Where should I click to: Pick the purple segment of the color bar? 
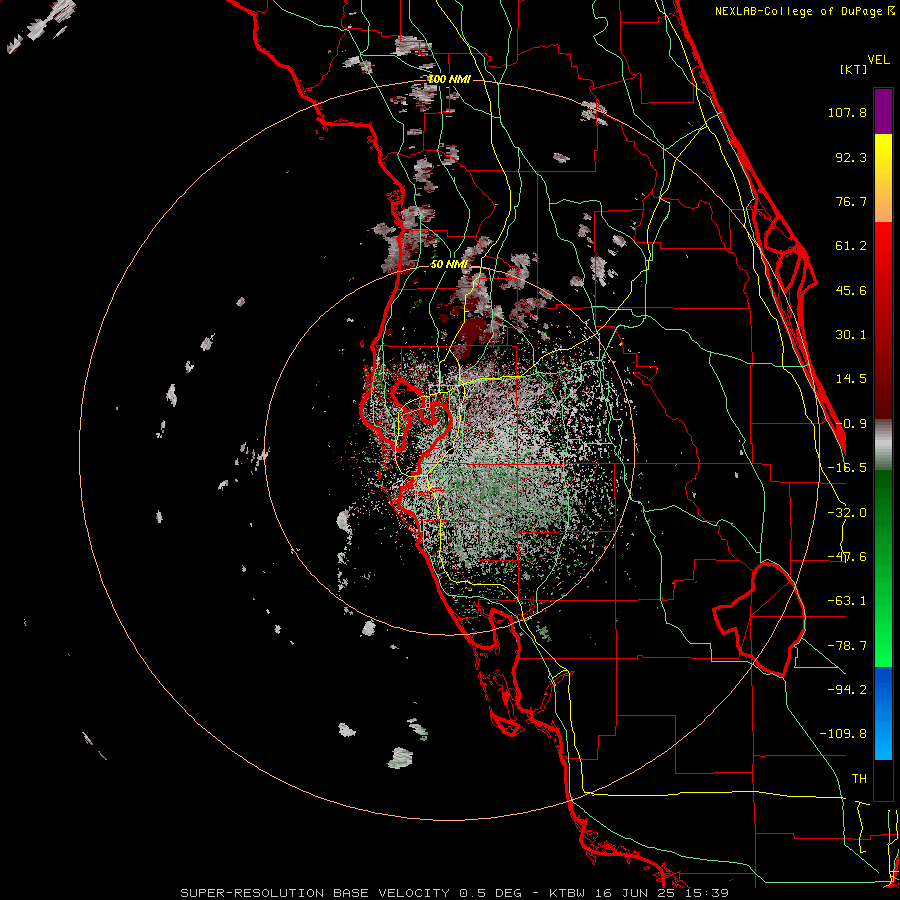(883, 111)
